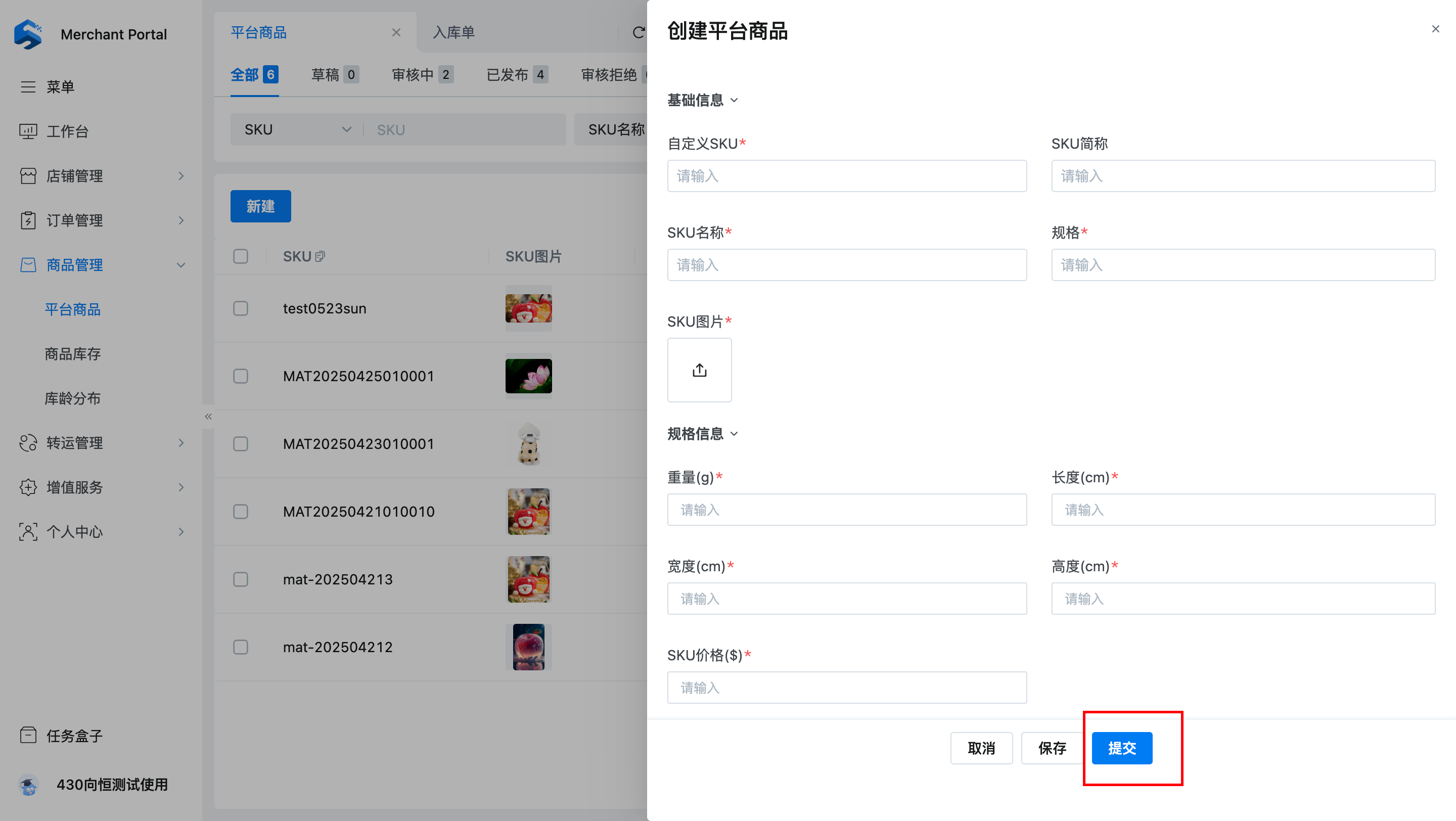Click the SKU image upload icon

699,370
